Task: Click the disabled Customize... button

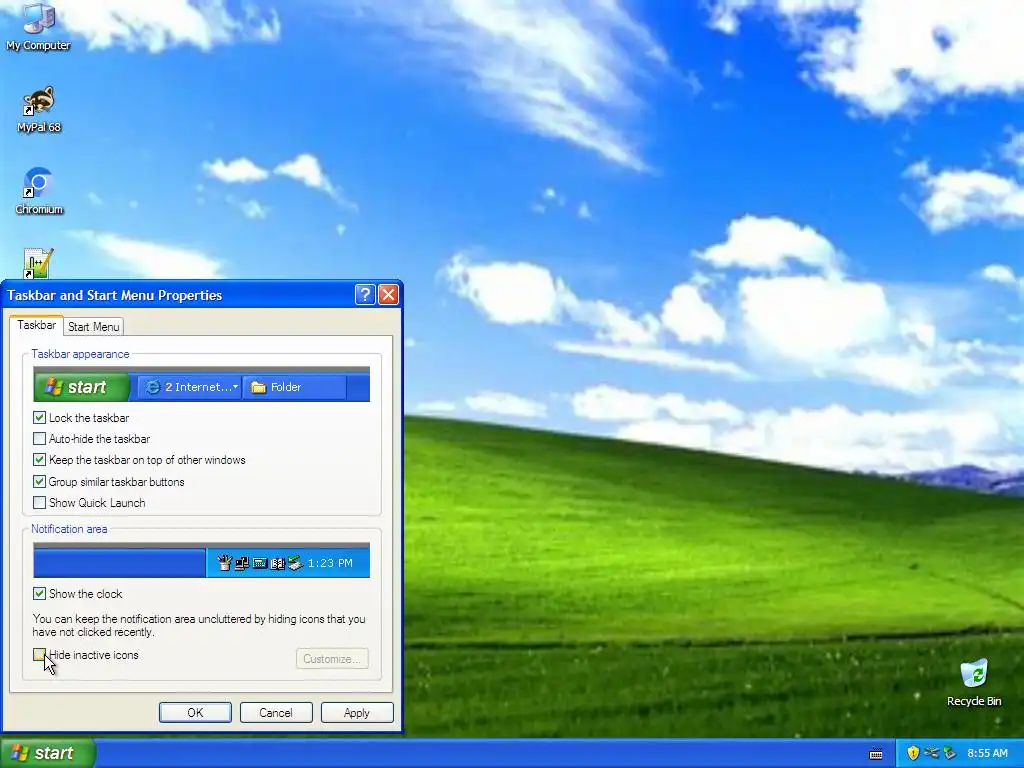Action: (x=332, y=659)
